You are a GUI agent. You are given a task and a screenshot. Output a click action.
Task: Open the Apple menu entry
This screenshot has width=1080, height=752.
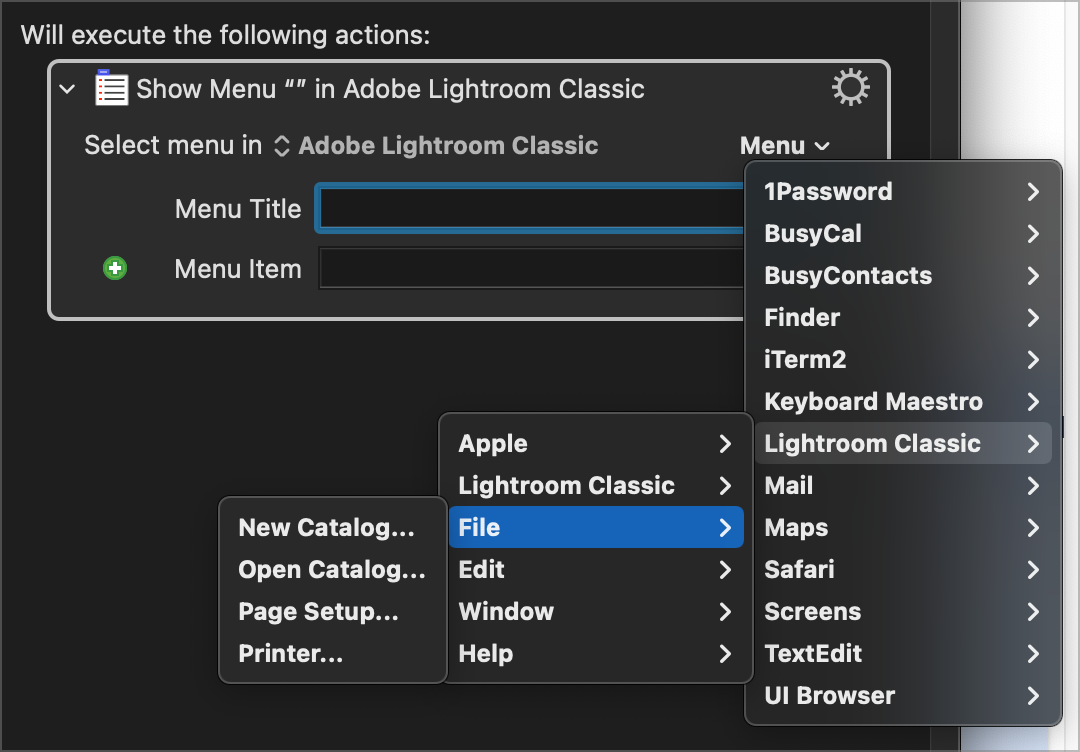tap(596, 443)
